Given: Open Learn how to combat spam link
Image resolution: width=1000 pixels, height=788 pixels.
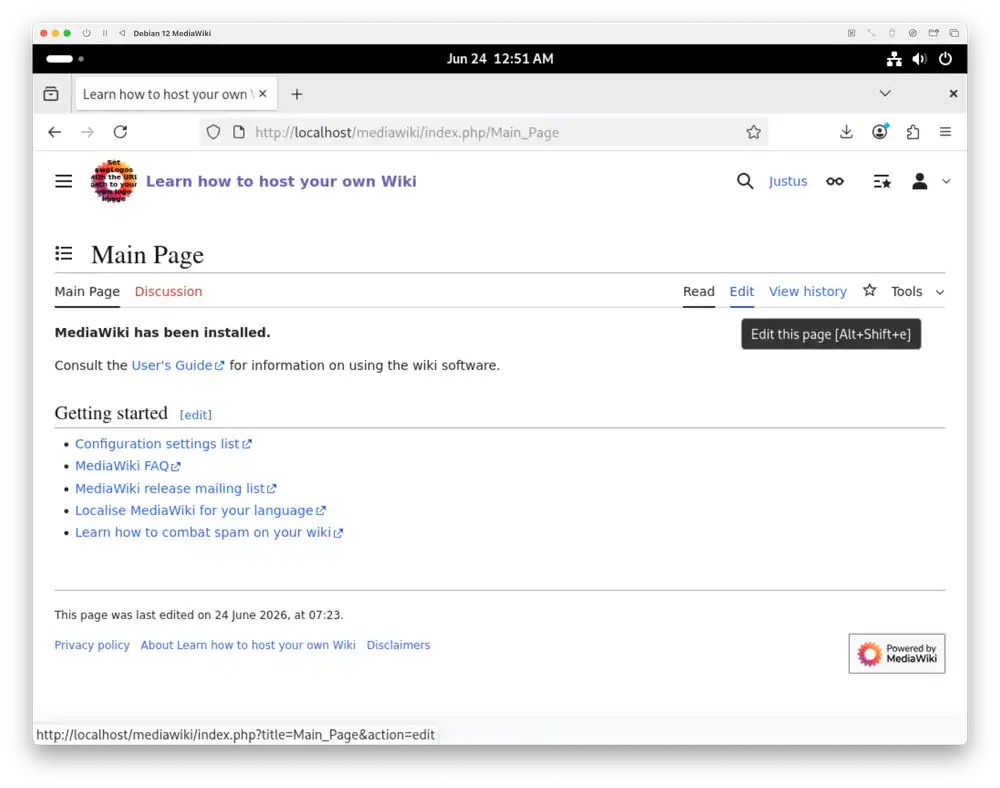Looking at the screenshot, I should [209, 532].
